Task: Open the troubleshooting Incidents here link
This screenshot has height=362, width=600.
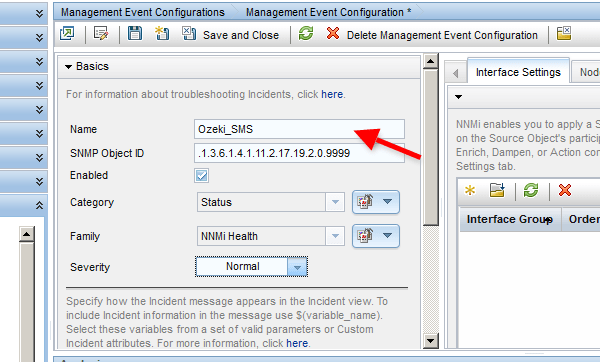Action: pyautogui.click(x=332, y=94)
